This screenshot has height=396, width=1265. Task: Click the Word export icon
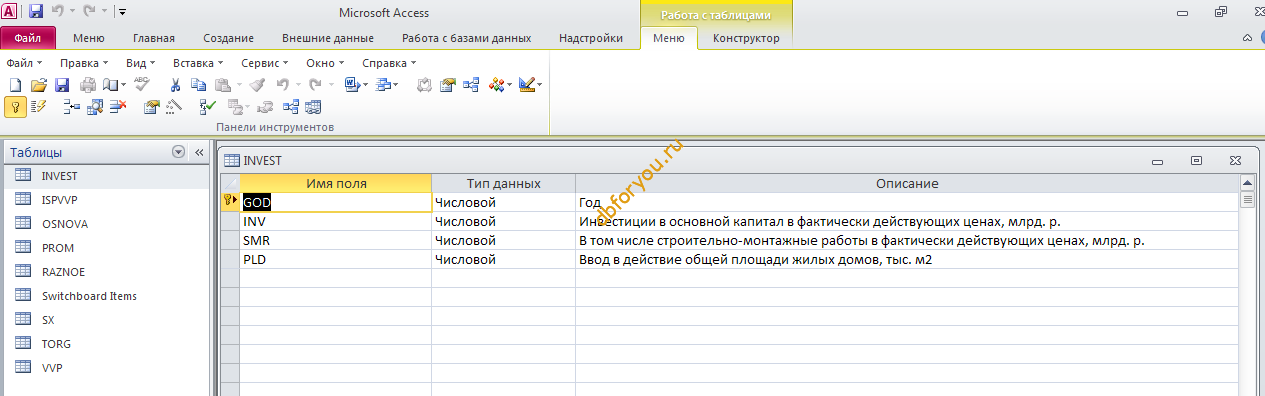[x=352, y=85]
